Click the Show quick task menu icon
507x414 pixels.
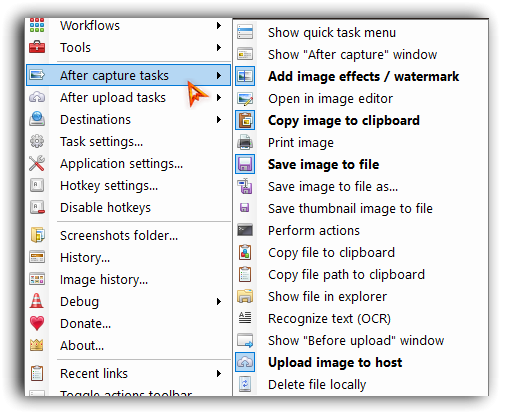point(245,32)
